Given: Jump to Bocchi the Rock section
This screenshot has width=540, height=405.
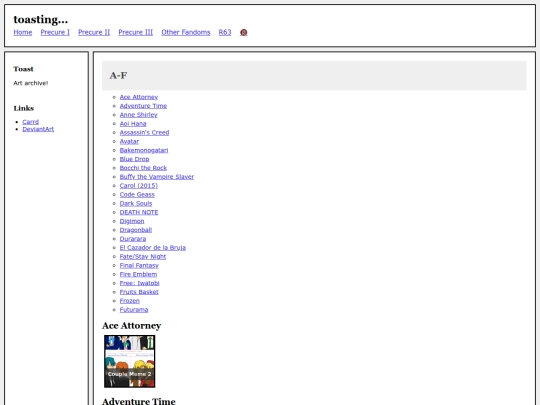Looking at the screenshot, I should (143, 168).
